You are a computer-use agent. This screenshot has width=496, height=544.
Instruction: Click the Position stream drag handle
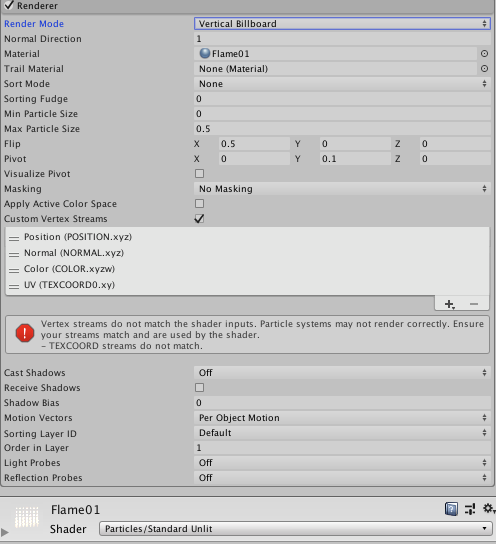coord(14,238)
